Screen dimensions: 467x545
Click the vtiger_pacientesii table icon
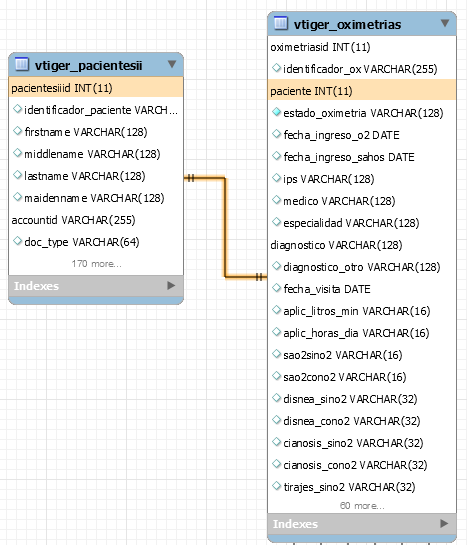point(22,64)
